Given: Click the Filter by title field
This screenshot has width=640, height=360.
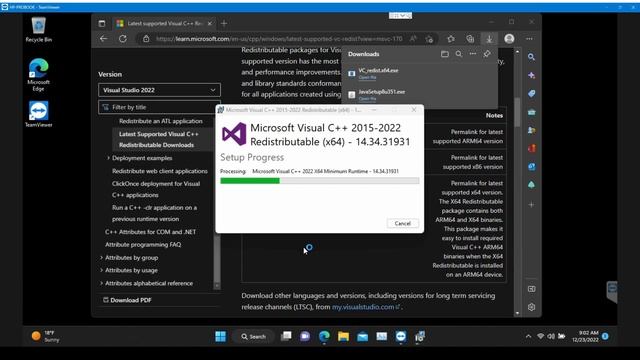Looking at the screenshot, I should coord(159,107).
